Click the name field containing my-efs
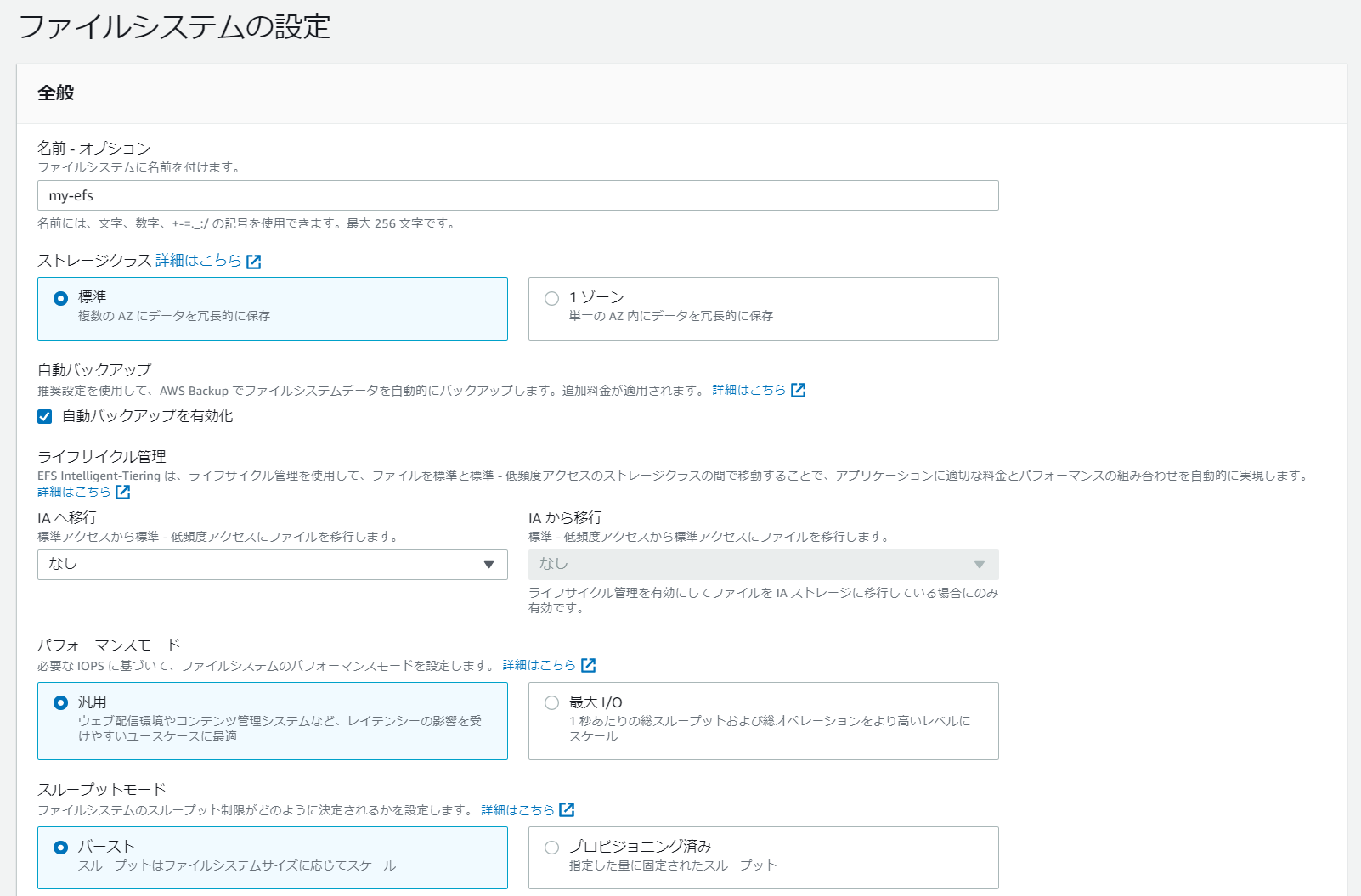The height and width of the screenshot is (896, 1361). point(518,195)
